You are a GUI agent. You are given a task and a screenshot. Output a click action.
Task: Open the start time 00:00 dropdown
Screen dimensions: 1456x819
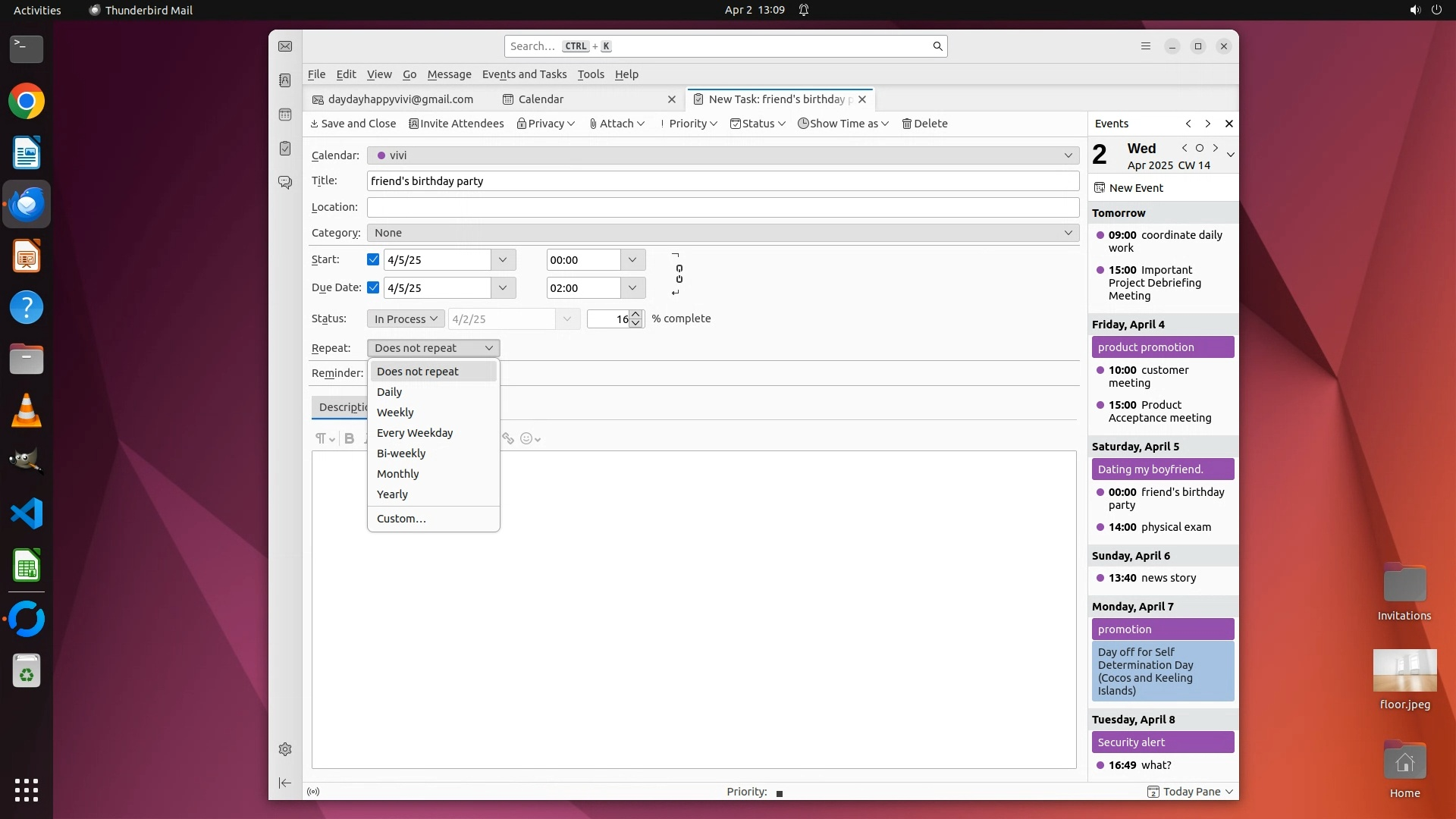632,260
